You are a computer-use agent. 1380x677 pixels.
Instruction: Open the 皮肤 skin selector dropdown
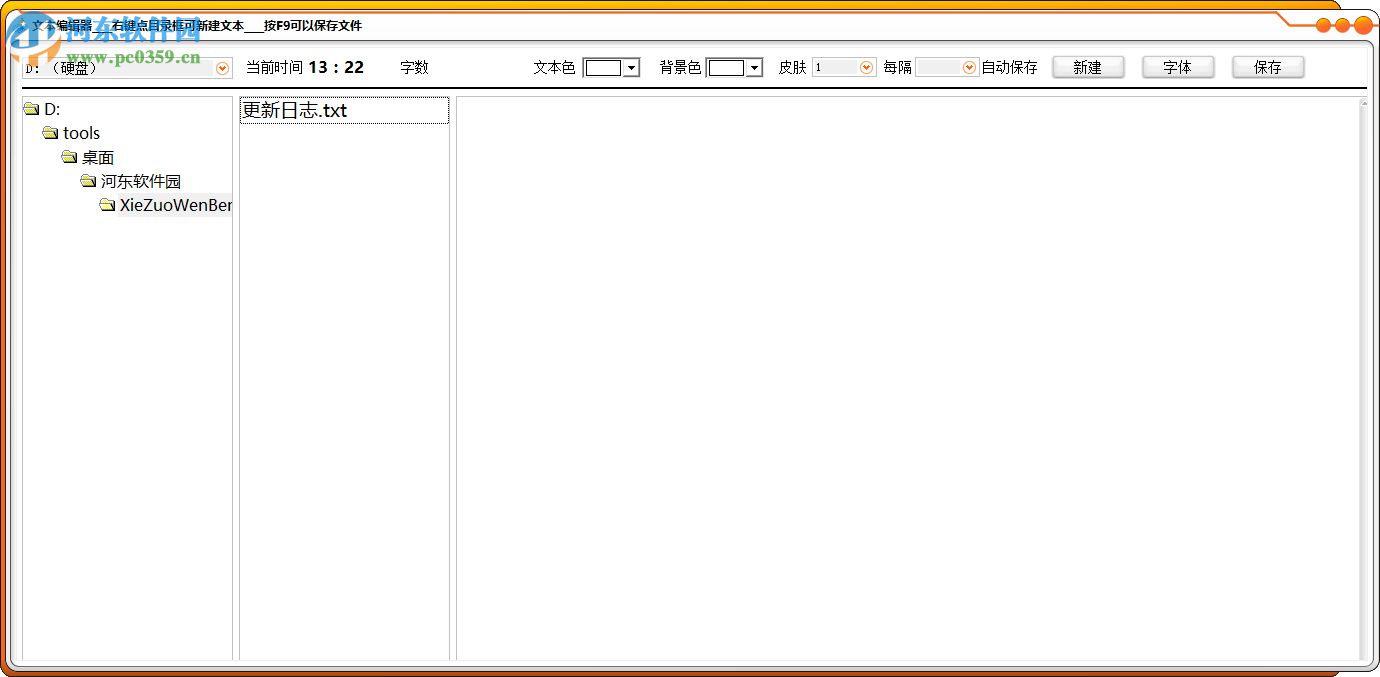pyautogui.click(x=866, y=67)
